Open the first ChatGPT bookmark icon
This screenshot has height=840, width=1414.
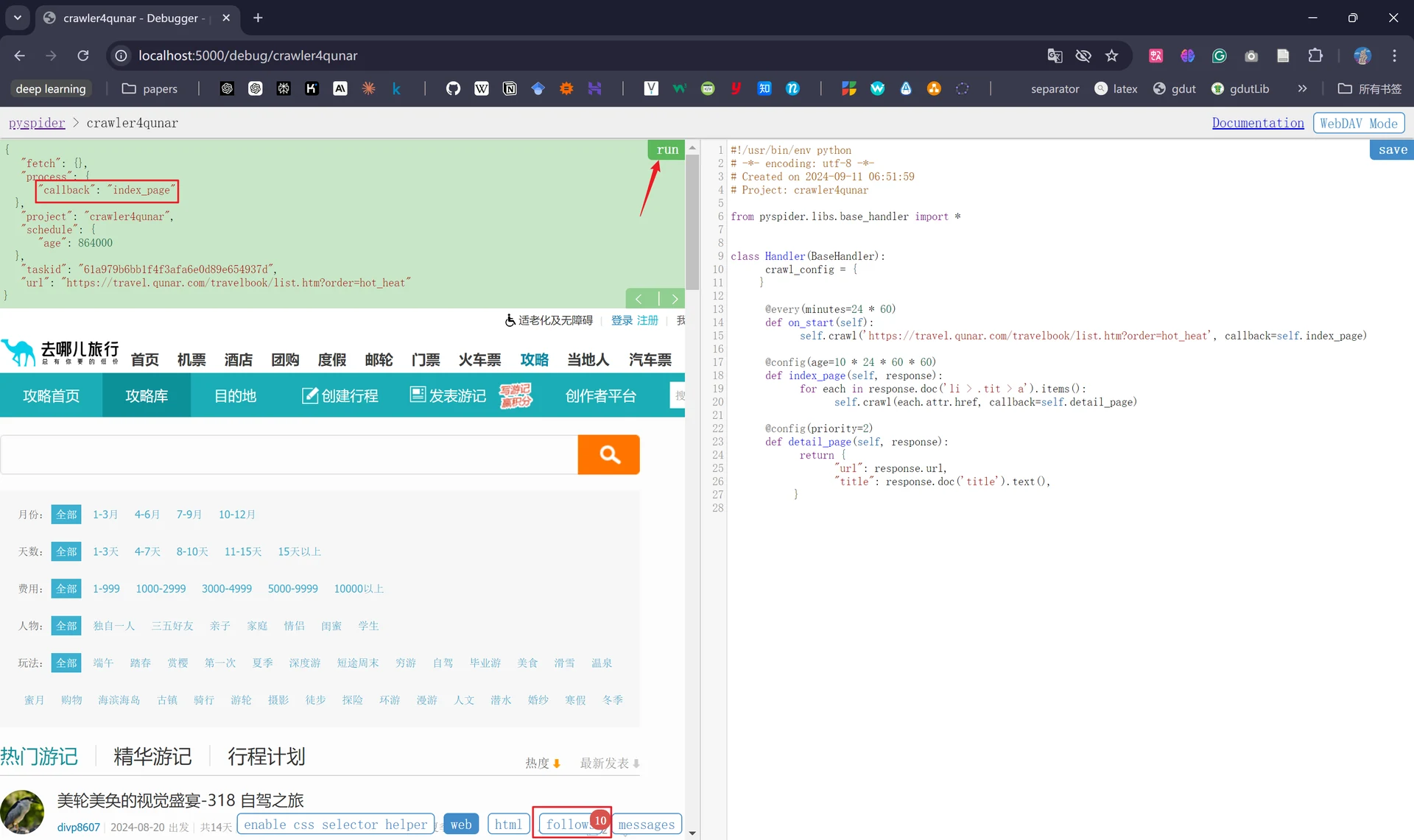[227, 88]
